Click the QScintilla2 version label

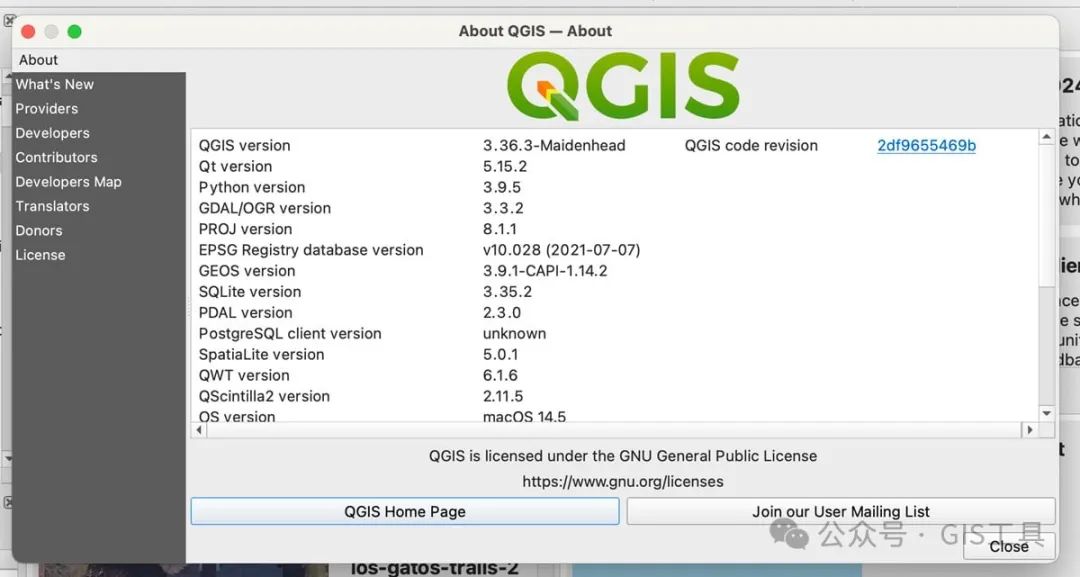(264, 397)
